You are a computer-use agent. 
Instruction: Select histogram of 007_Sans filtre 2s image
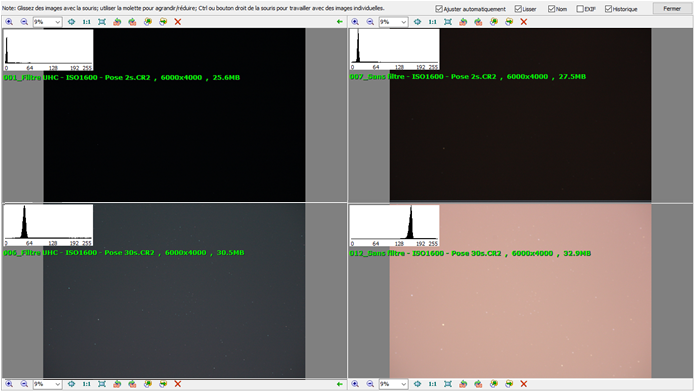(394, 49)
